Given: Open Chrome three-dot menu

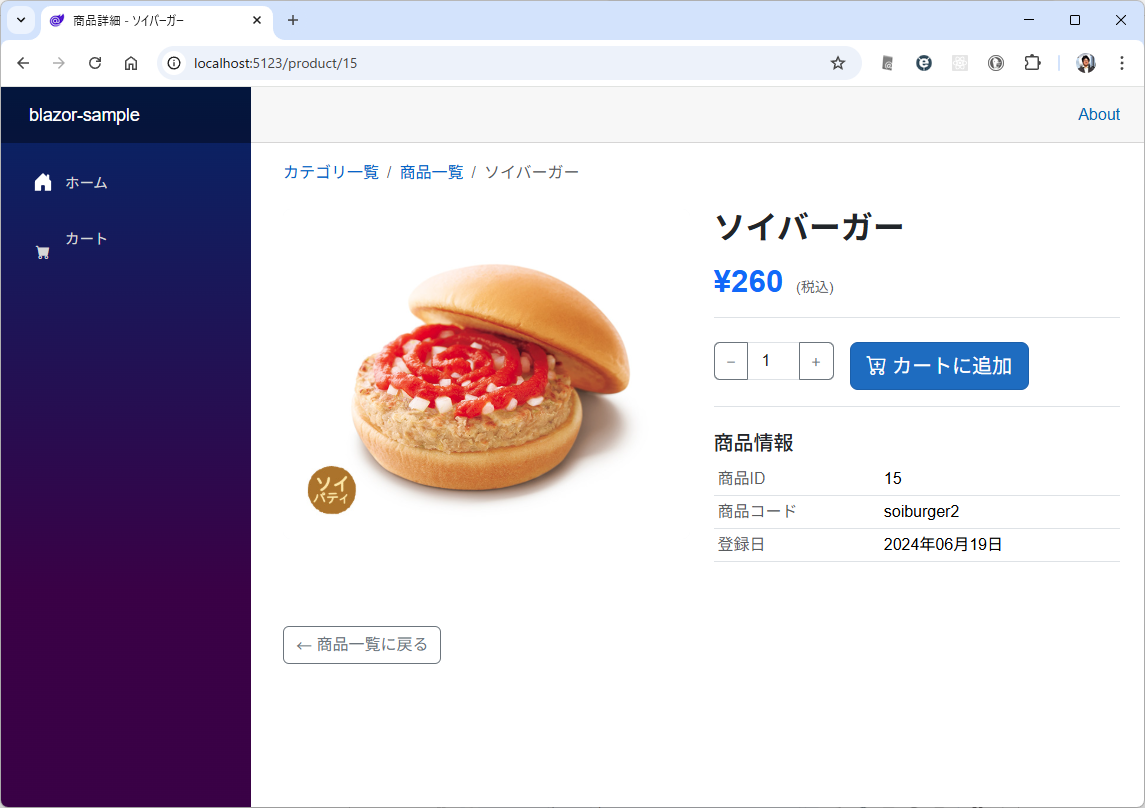Looking at the screenshot, I should tap(1122, 64).
